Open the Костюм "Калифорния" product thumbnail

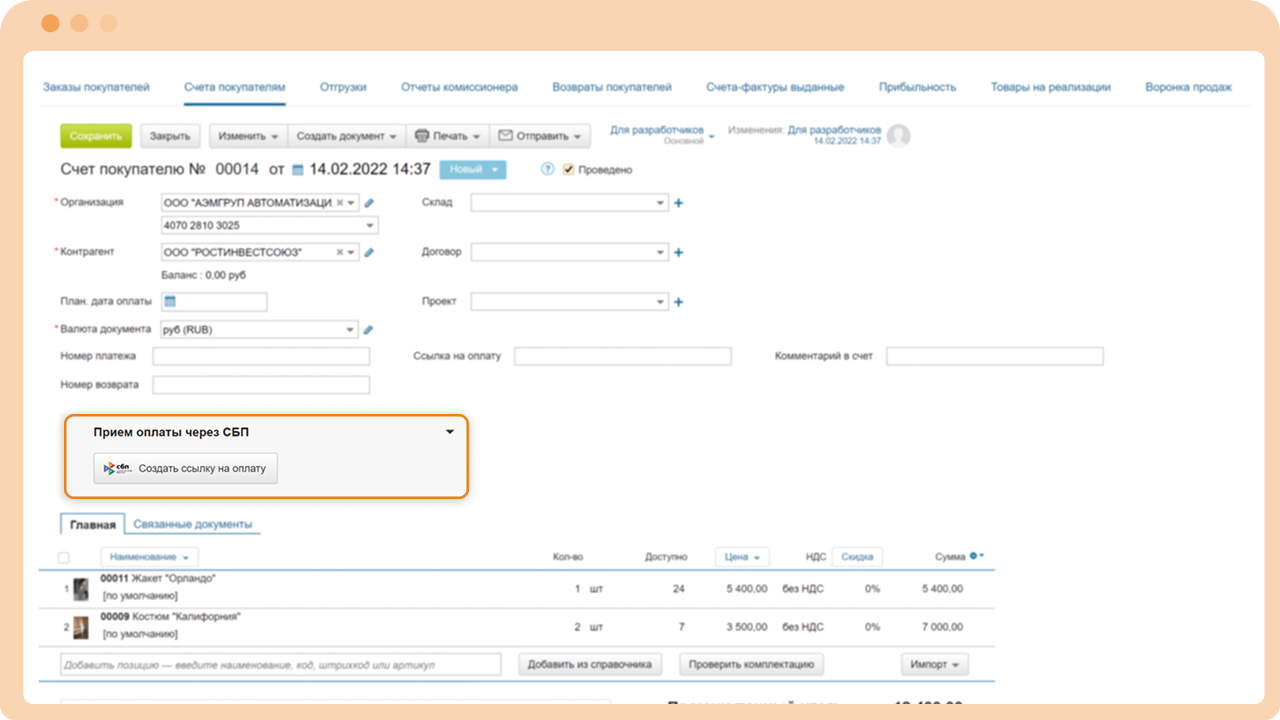81,627
